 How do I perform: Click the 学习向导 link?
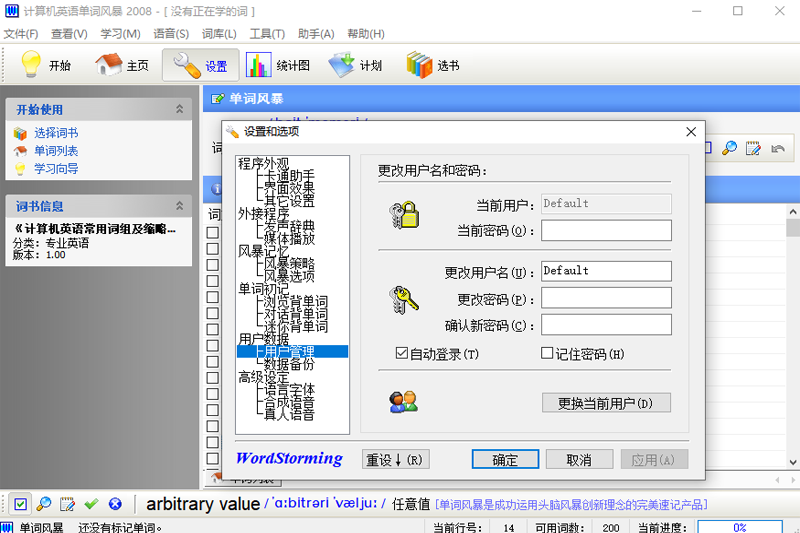click(x=56, y=169)
